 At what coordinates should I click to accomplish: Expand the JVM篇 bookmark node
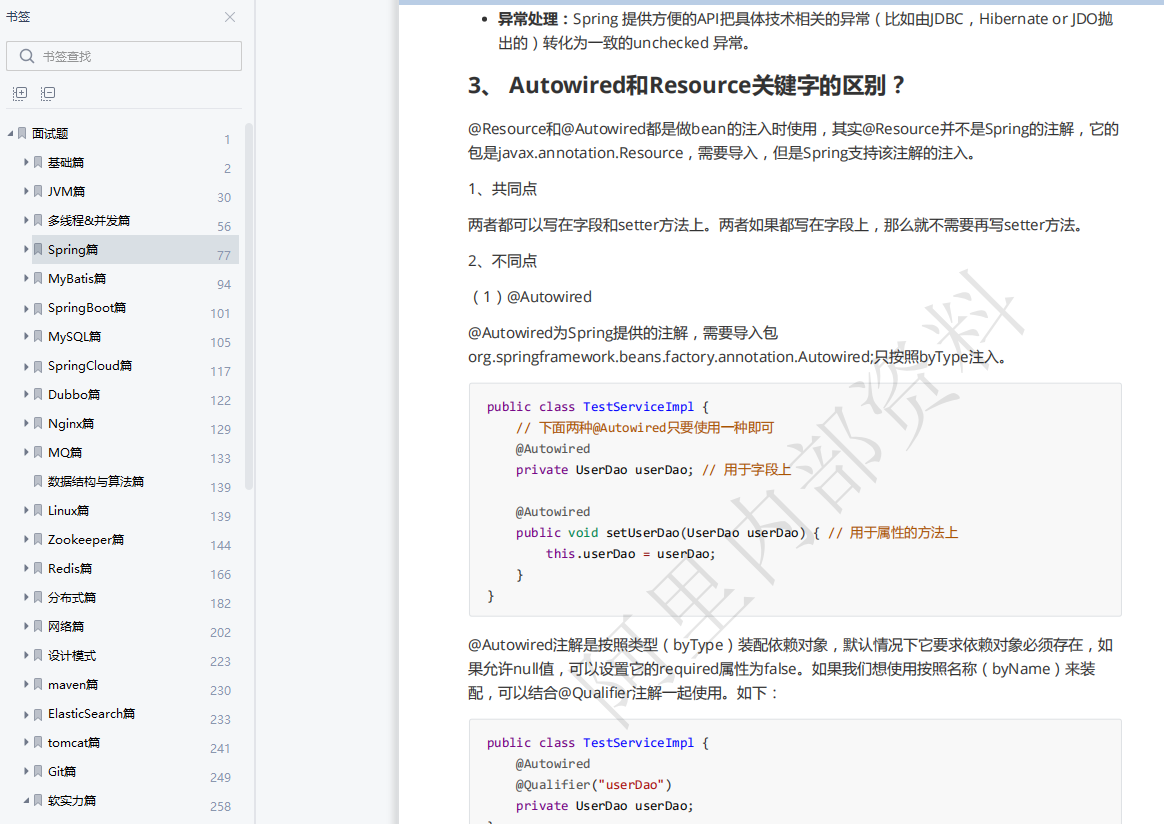(28, 191)
